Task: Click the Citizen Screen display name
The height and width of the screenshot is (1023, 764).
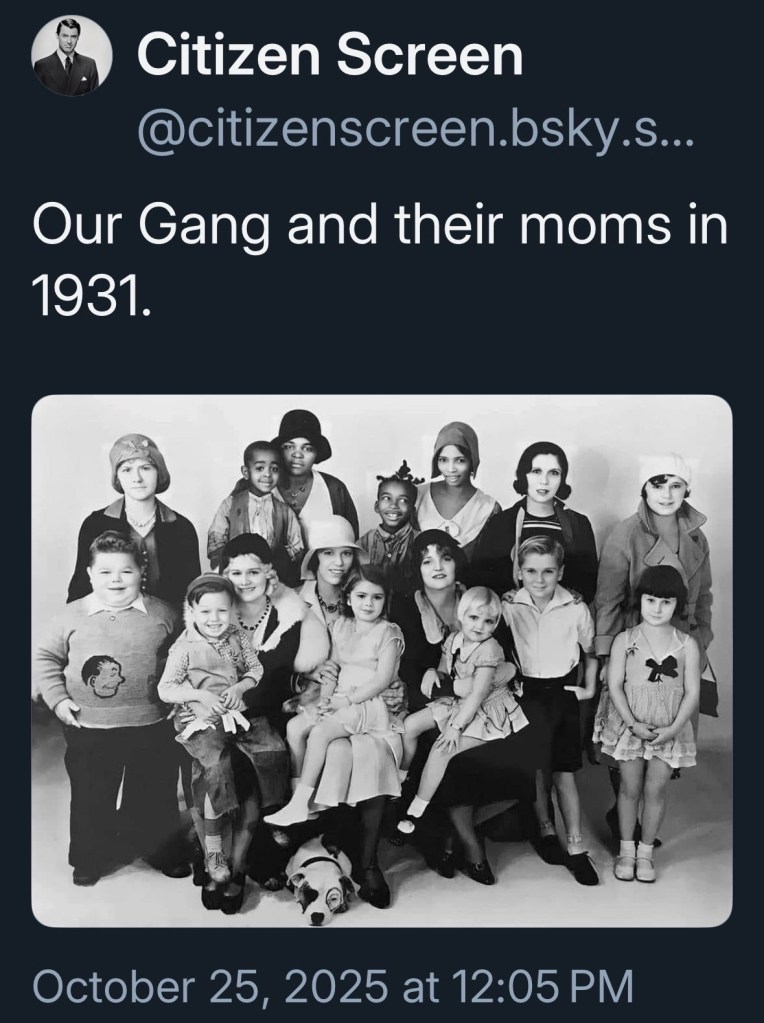Action: pyautogui.click(x=330, y=55)
